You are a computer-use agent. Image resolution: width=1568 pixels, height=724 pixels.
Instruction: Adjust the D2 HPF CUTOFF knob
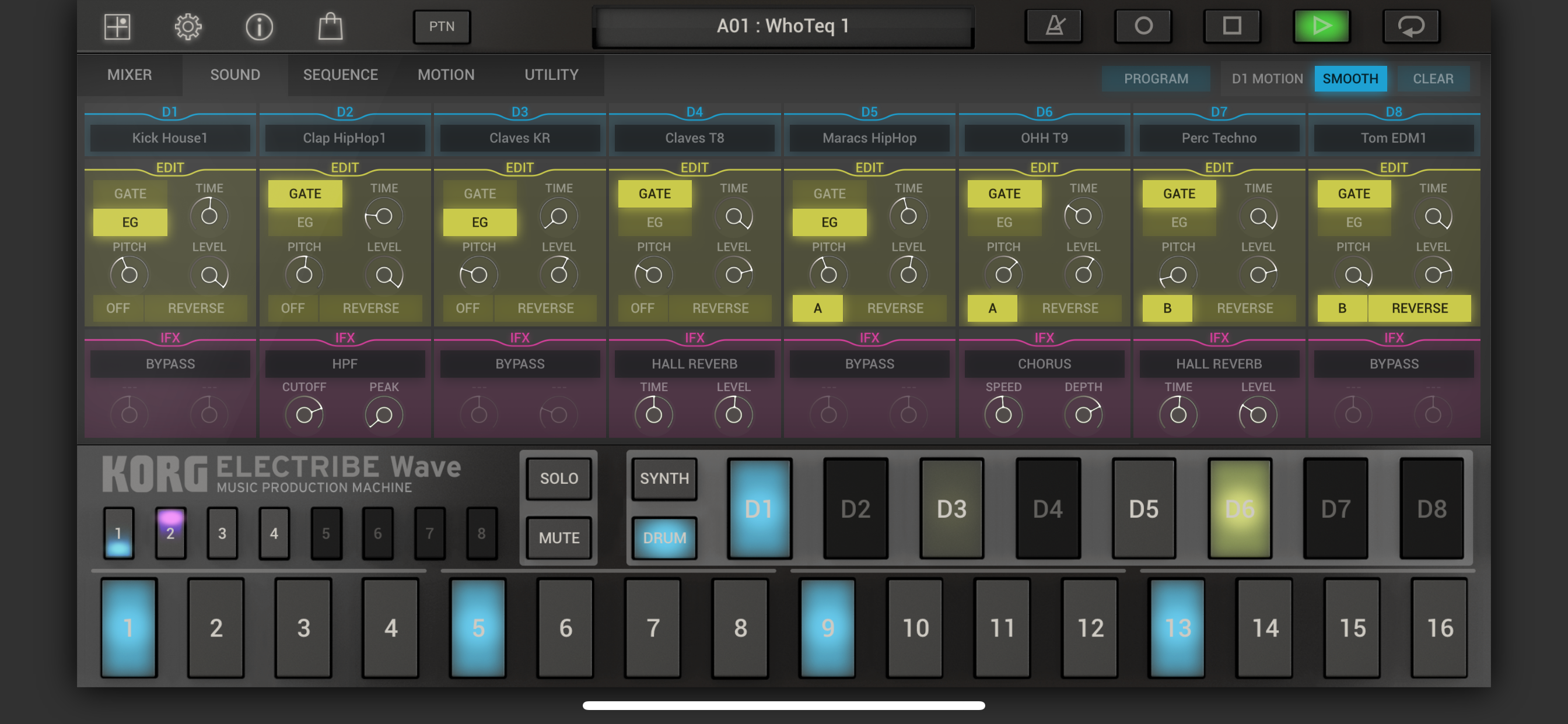[304, 414]
